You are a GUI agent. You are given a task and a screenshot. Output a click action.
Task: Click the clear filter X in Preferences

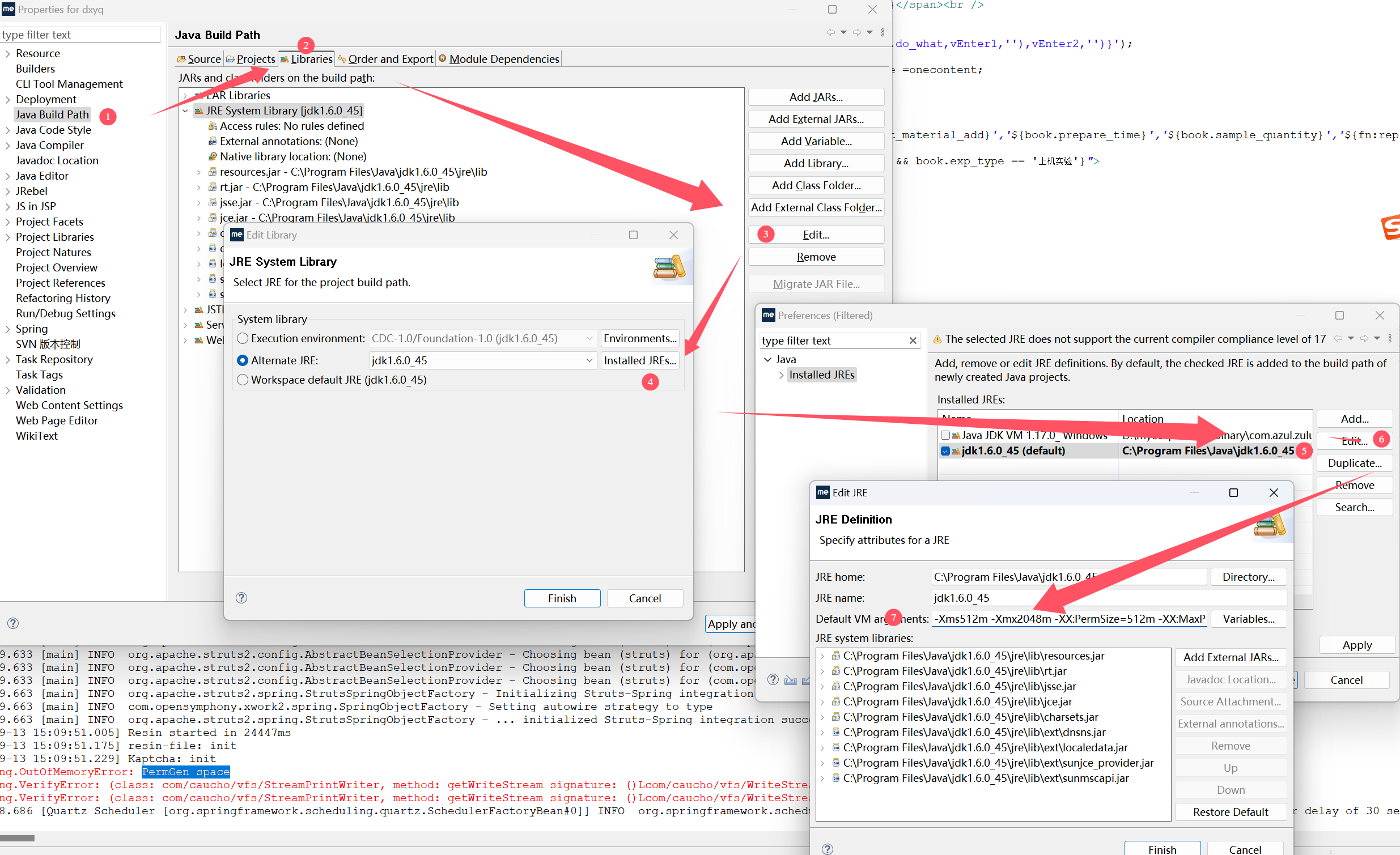pos(913,341)
